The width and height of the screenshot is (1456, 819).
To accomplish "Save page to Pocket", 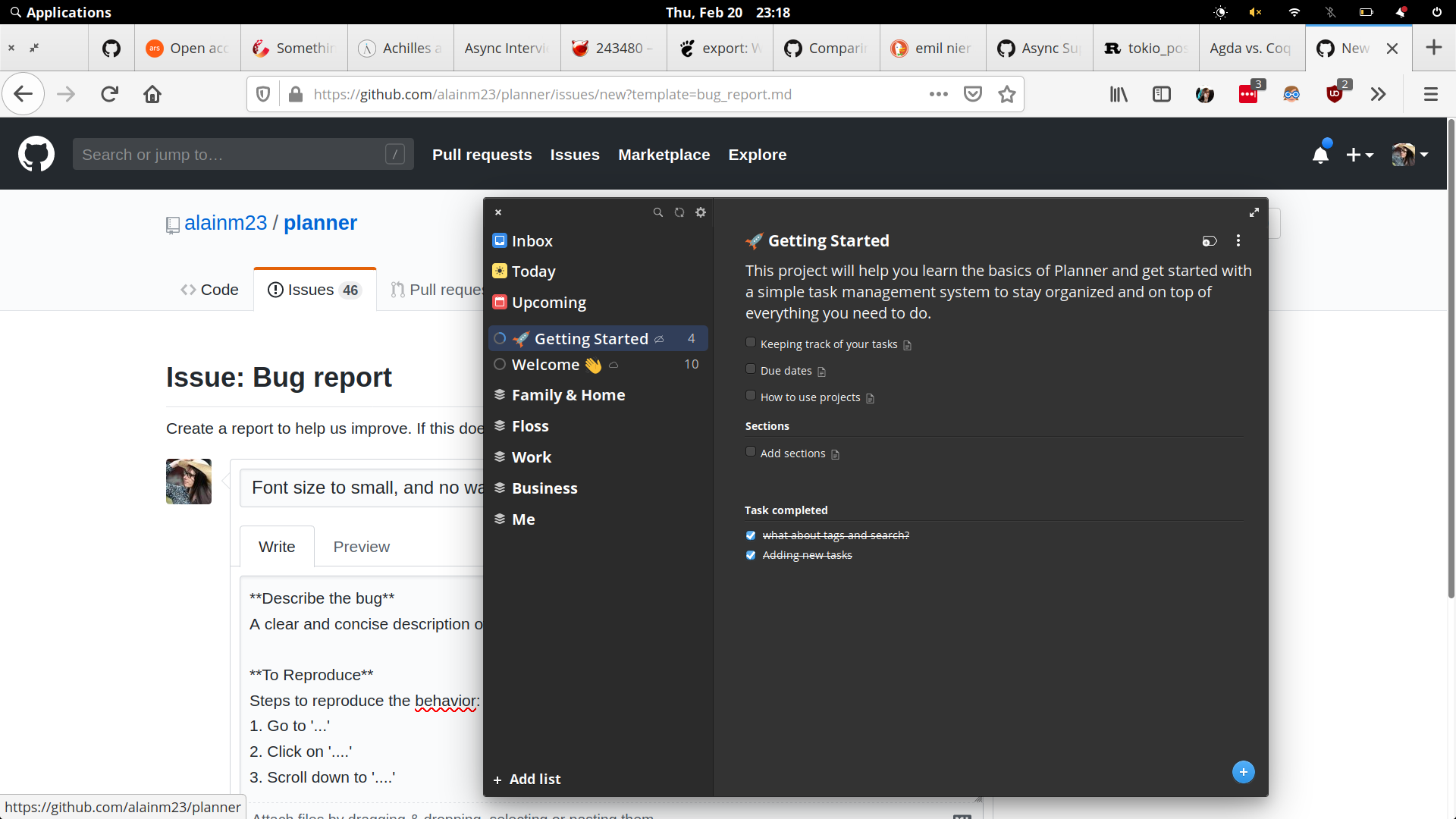I will (x=973, y=94).
